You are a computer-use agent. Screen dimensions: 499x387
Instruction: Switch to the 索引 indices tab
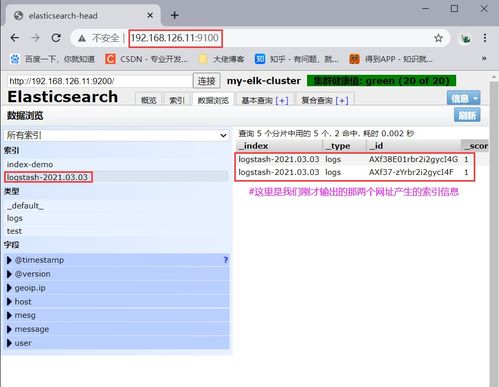(177, 100)
